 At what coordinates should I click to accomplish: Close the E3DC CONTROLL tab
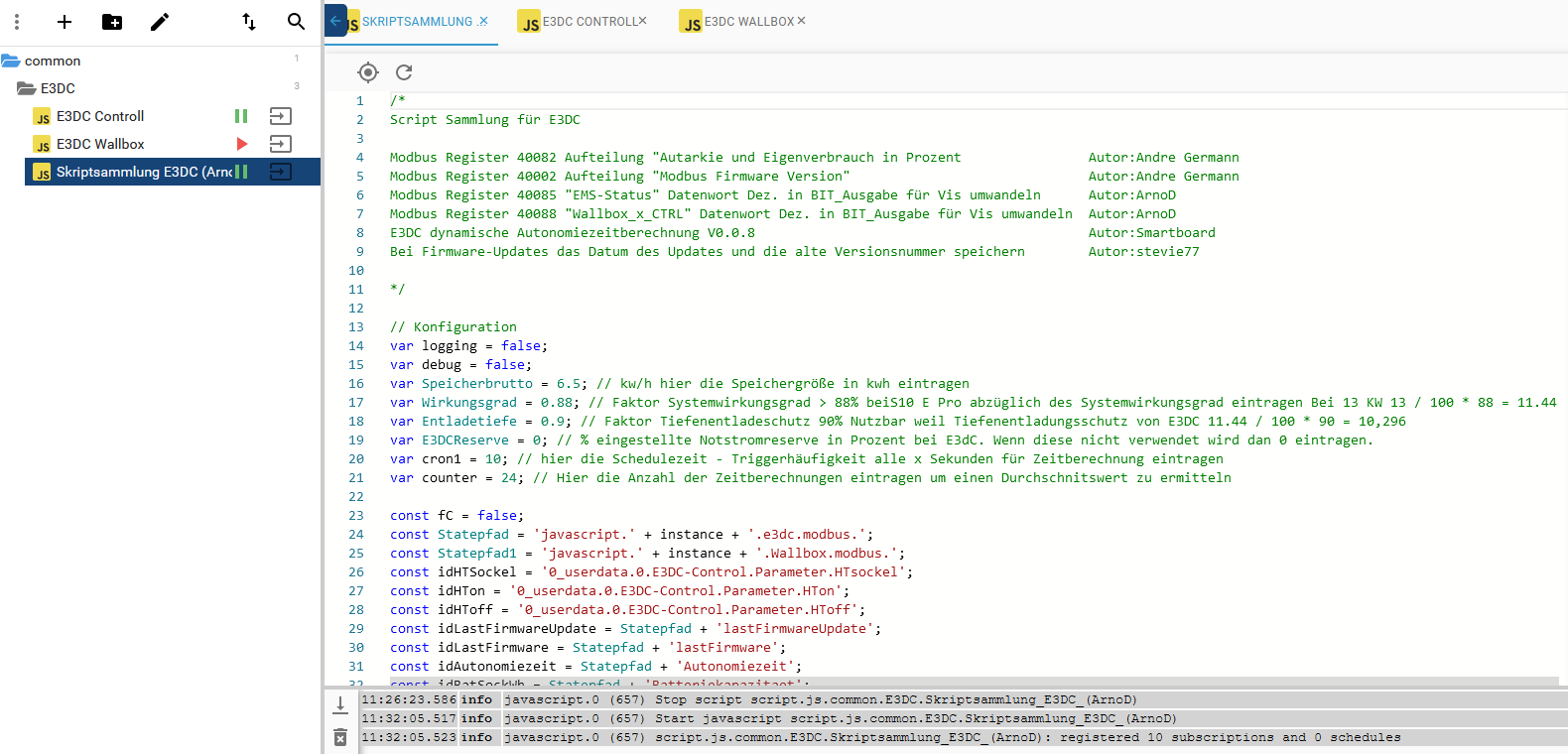pos(642,21)
